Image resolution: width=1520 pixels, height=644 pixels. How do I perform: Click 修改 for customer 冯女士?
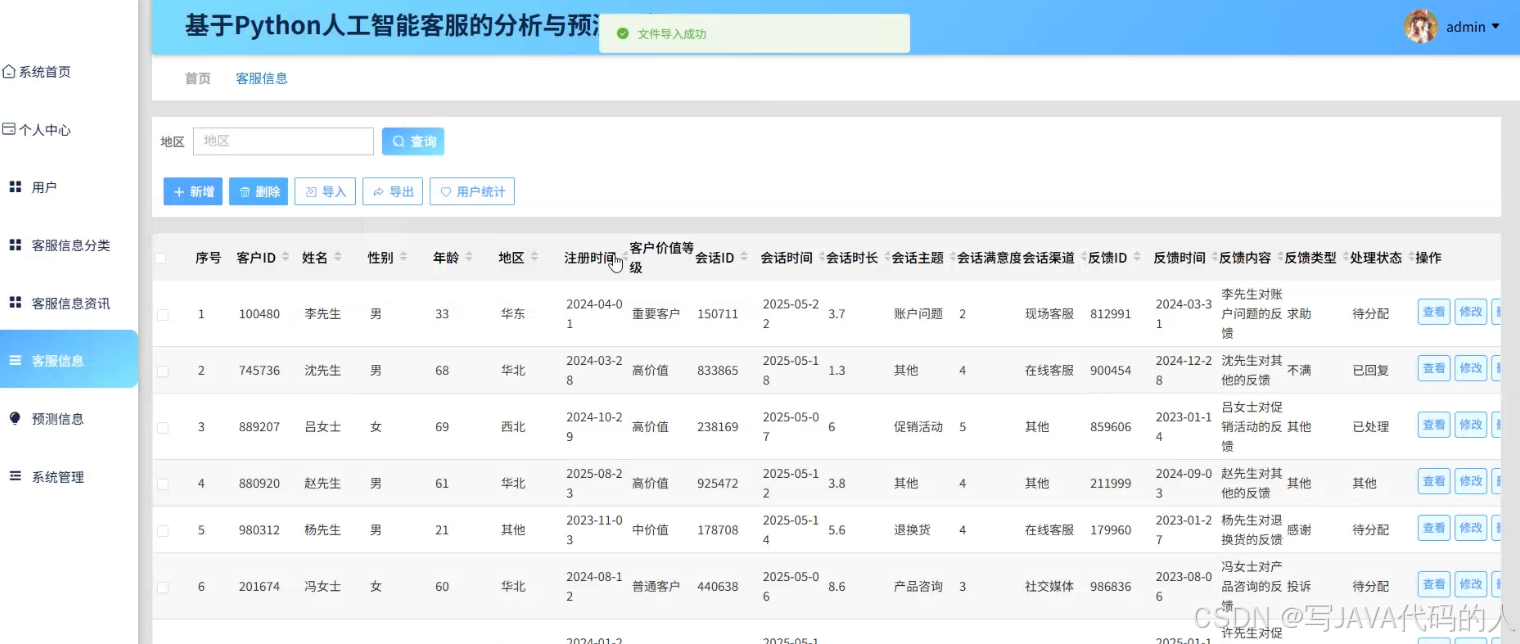point(1471,584)
